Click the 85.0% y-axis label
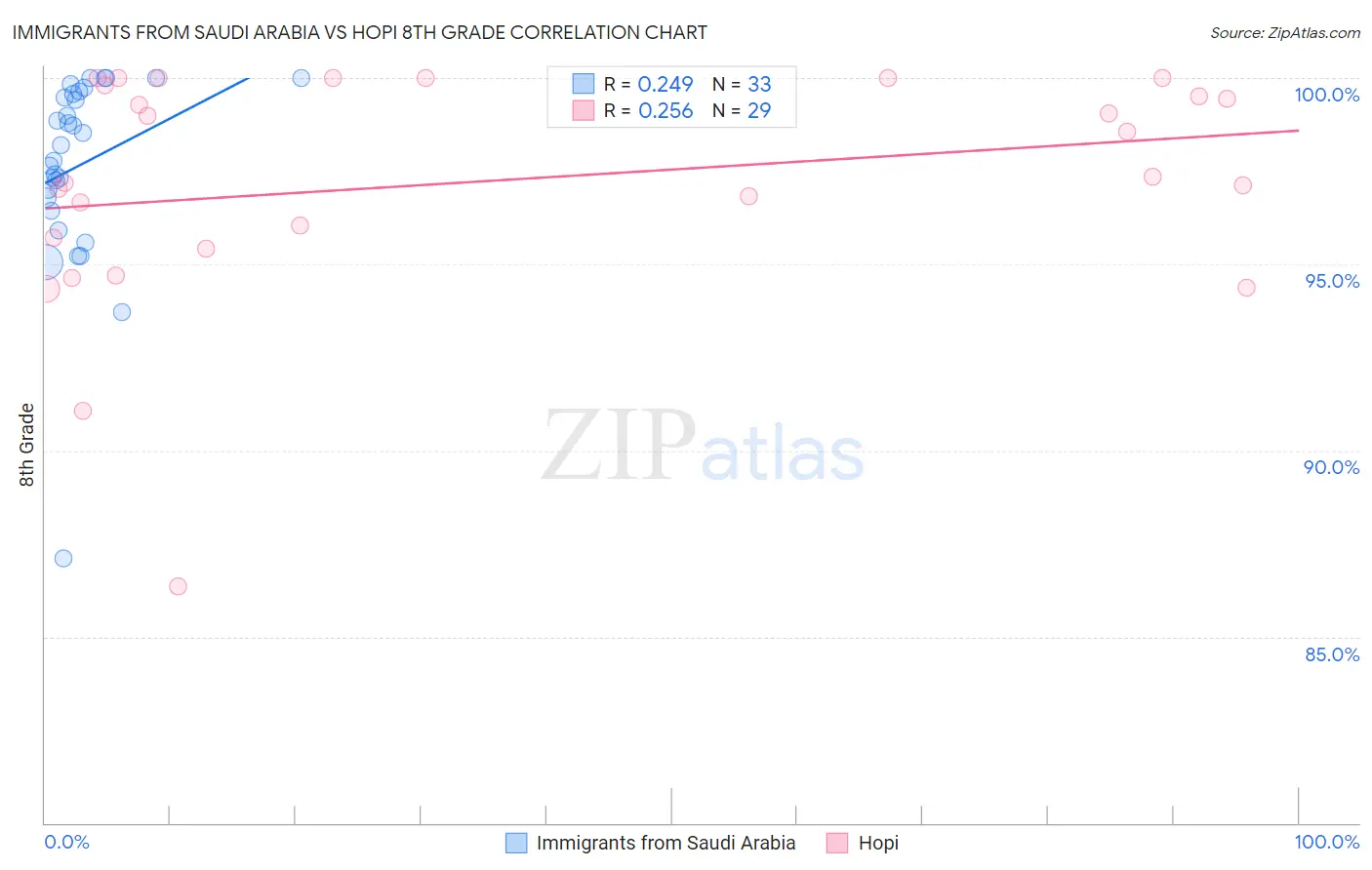Screen dimensions: 1372x870 1332,654
